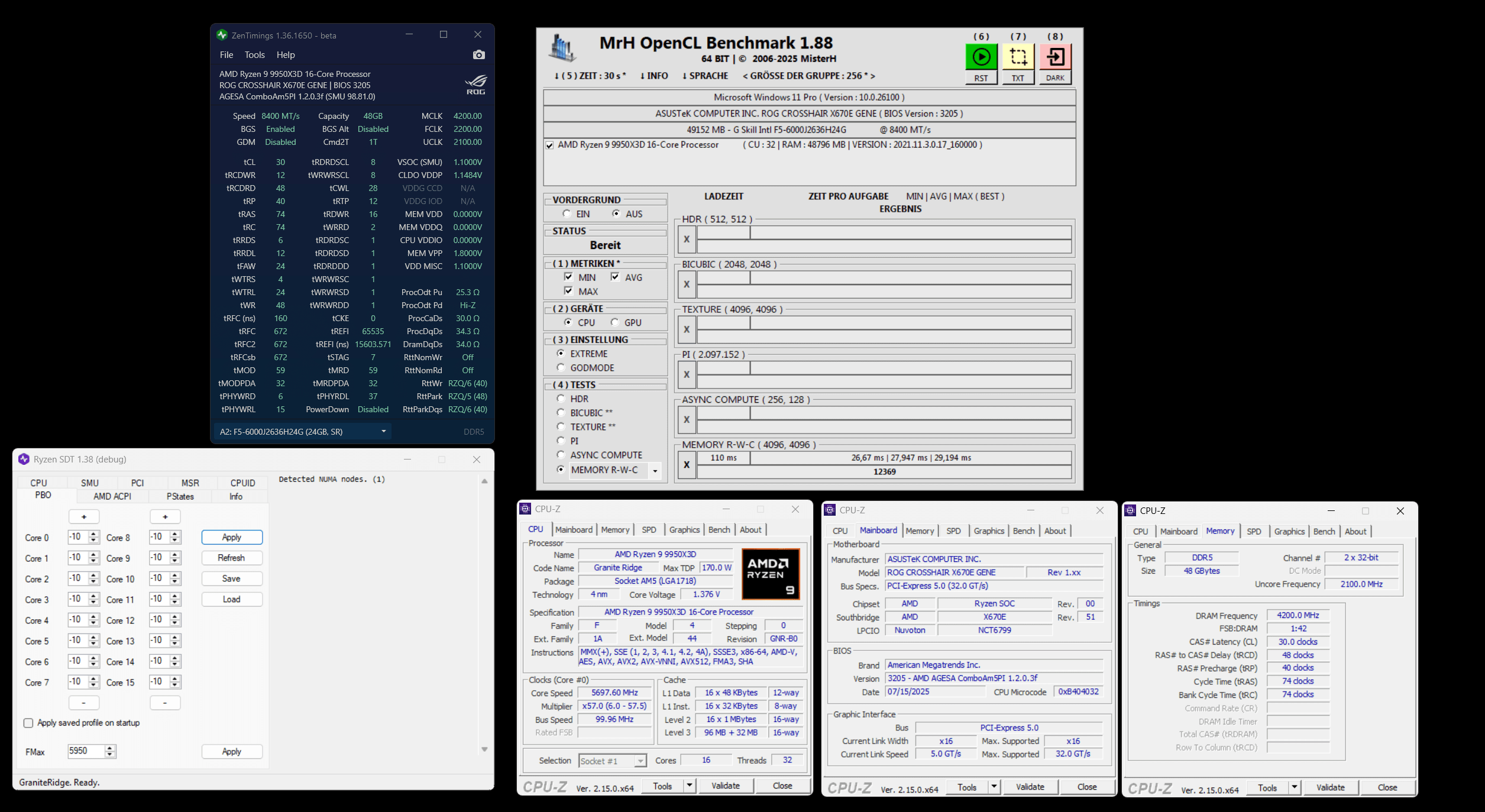Switch to SMU tab in Ryzen SDT
This screenshot has width=1485, height=812.
[x=90, y=483]
